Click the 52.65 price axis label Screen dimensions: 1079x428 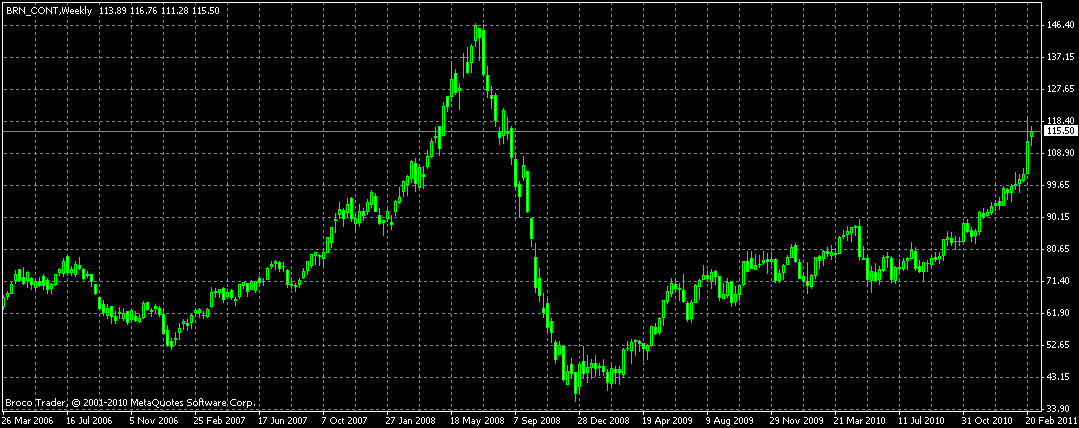1058,345
